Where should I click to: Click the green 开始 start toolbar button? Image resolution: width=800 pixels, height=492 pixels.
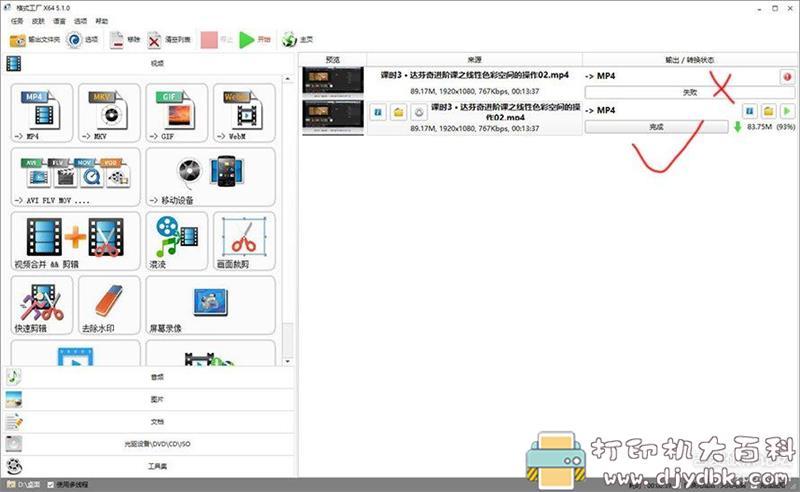[x=255, y=39]
